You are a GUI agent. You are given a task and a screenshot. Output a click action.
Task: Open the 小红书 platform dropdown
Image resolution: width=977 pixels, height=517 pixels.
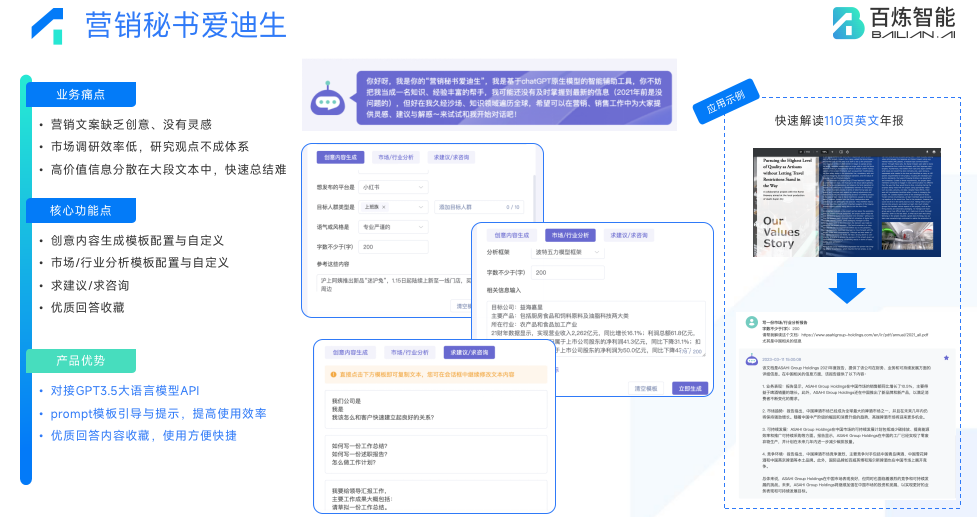393,187
